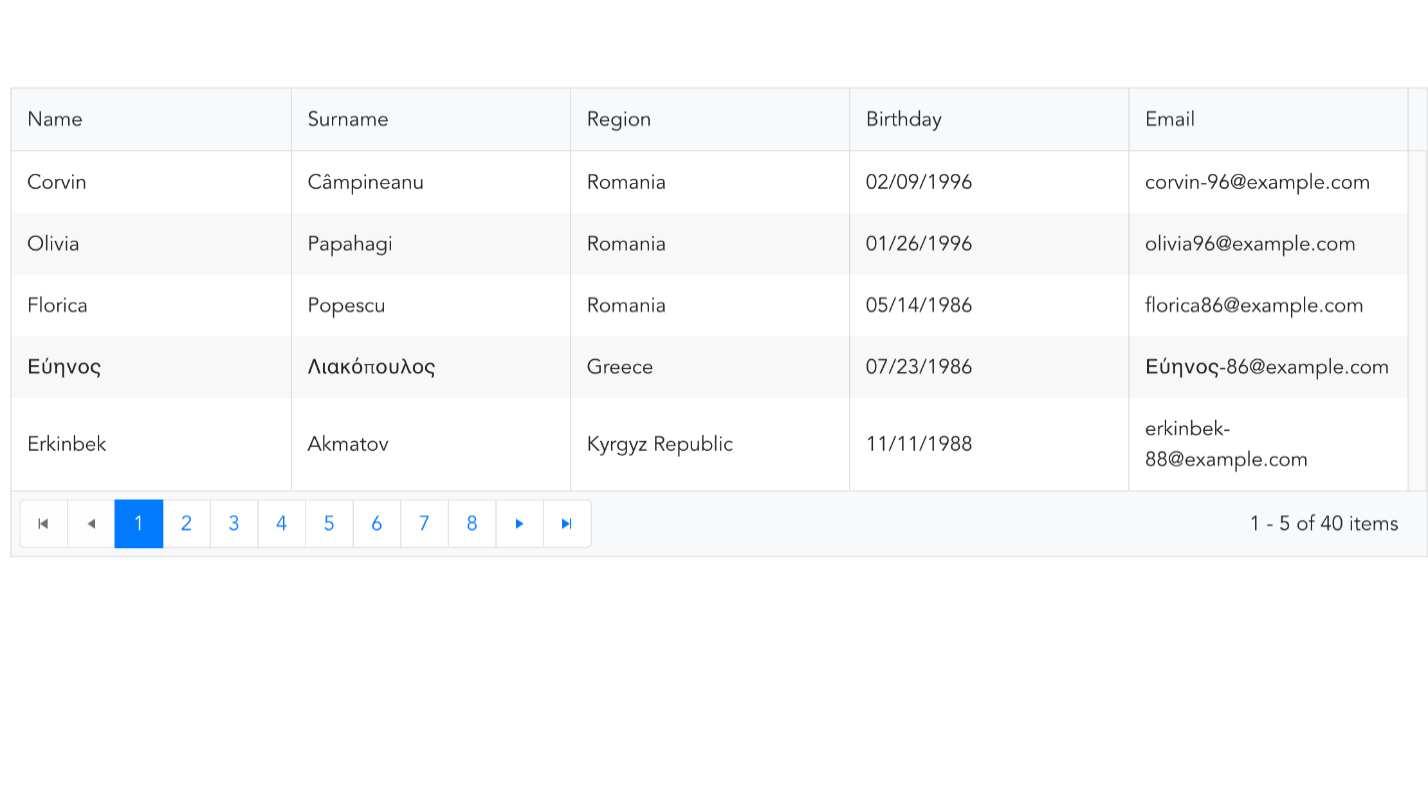Navigate to page 8

pos(471,523)
